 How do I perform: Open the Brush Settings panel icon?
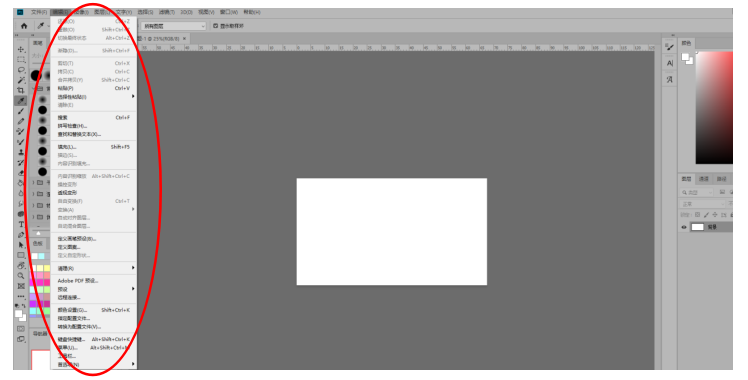670,47
